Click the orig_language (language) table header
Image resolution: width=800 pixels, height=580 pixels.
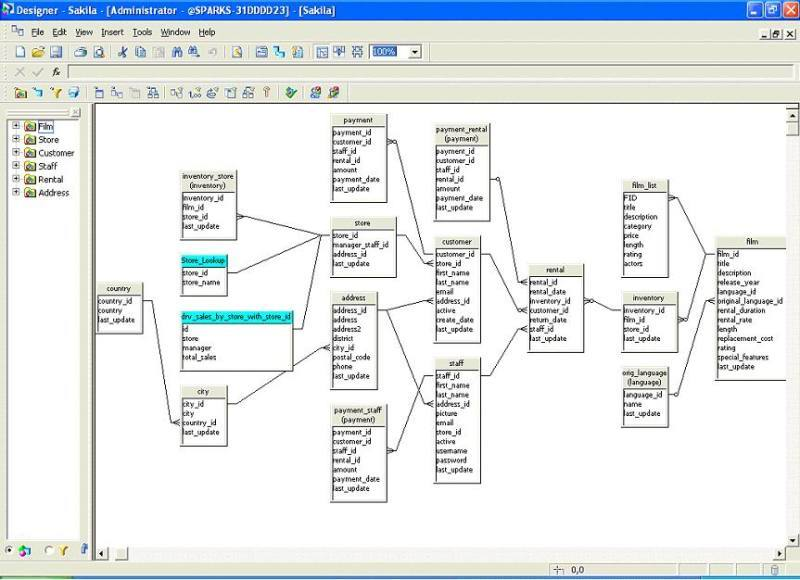644,377
